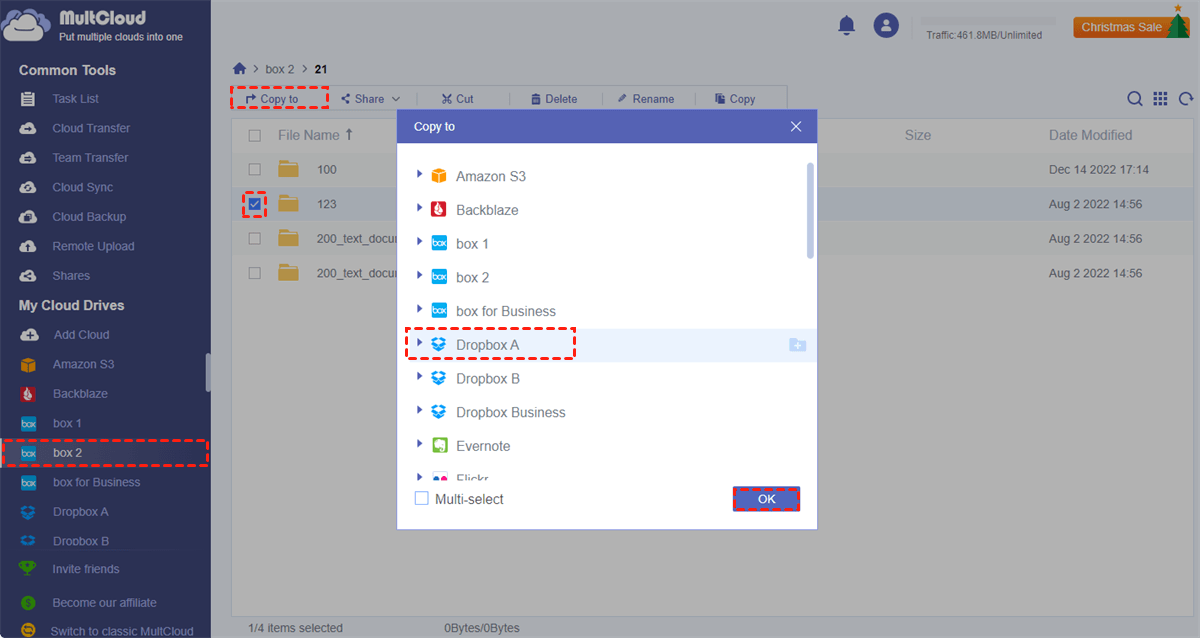Screen dimensions: 1200x638
Task: Confirm with the OK button
Action: [x=766, y=499]
